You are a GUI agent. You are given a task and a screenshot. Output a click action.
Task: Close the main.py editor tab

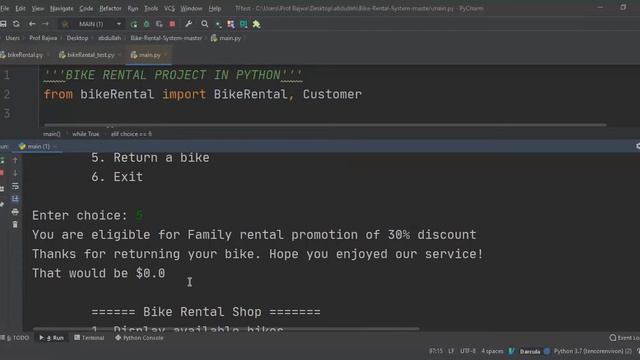[166, 55]
